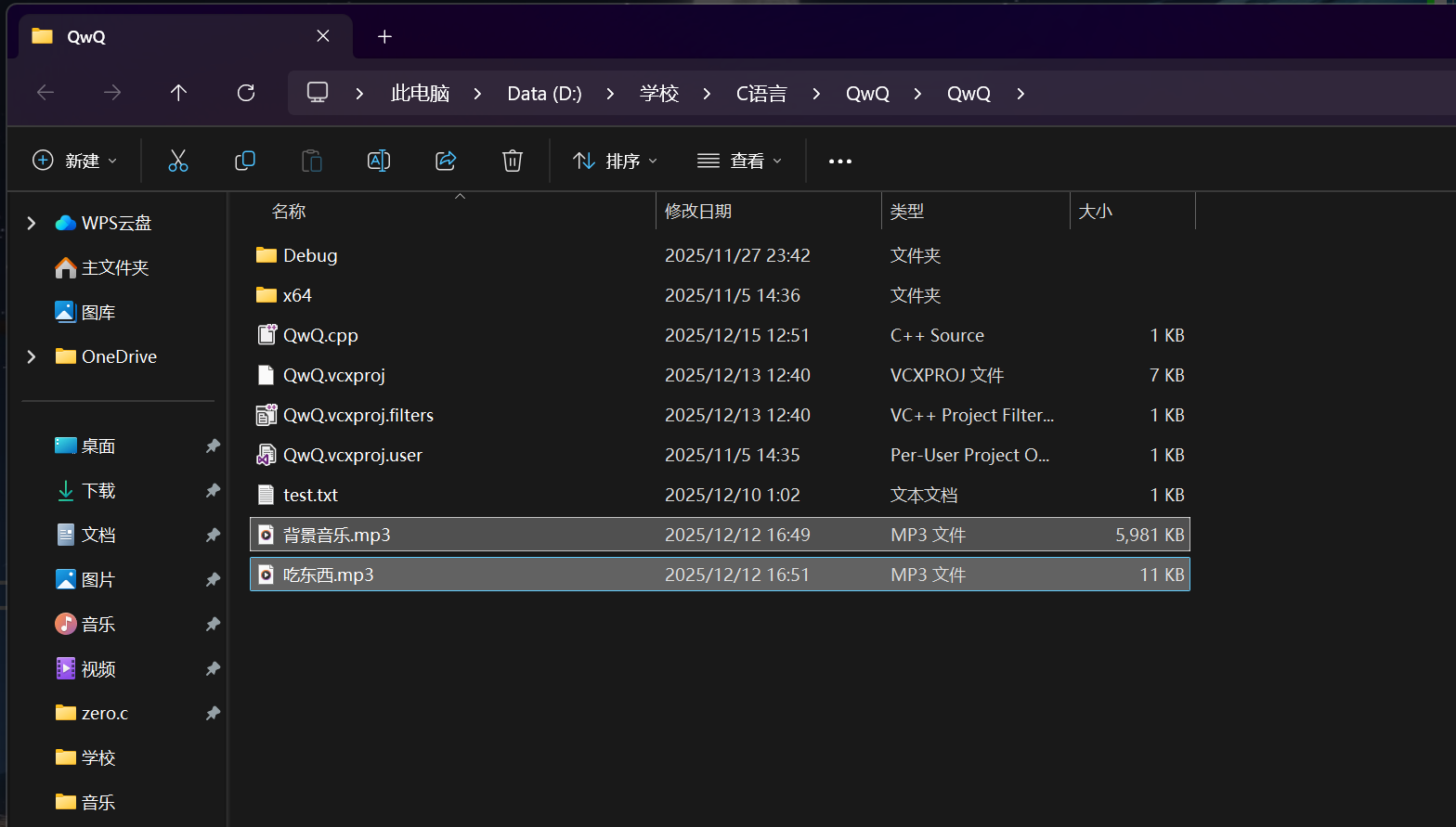Navigate to Data (D:) in address bar
This screenshot has height=827, width=1456.
(x=544, y=94)
